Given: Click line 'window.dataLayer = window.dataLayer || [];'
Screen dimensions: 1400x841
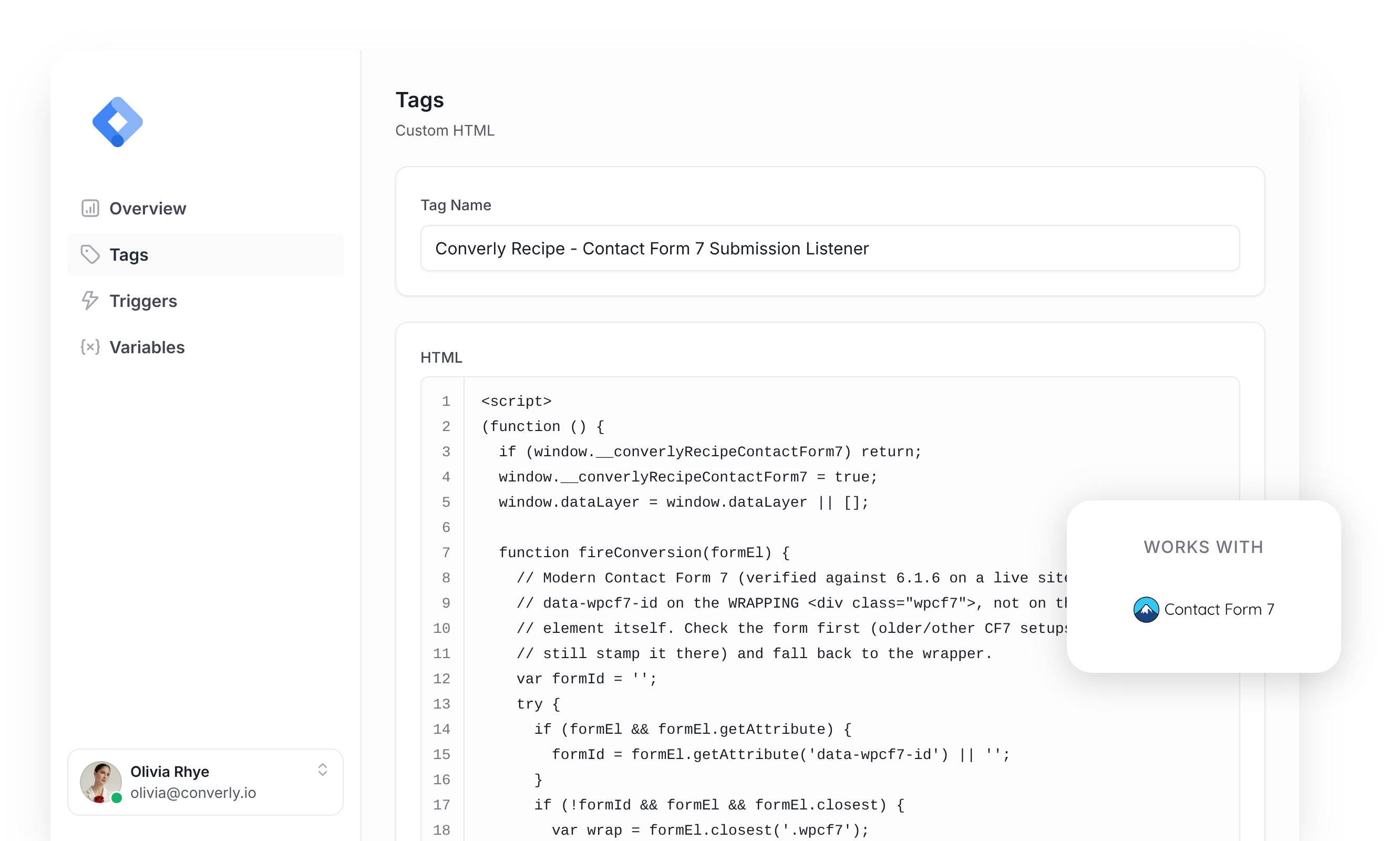Looking at the screenshot, I should (683, 502).
